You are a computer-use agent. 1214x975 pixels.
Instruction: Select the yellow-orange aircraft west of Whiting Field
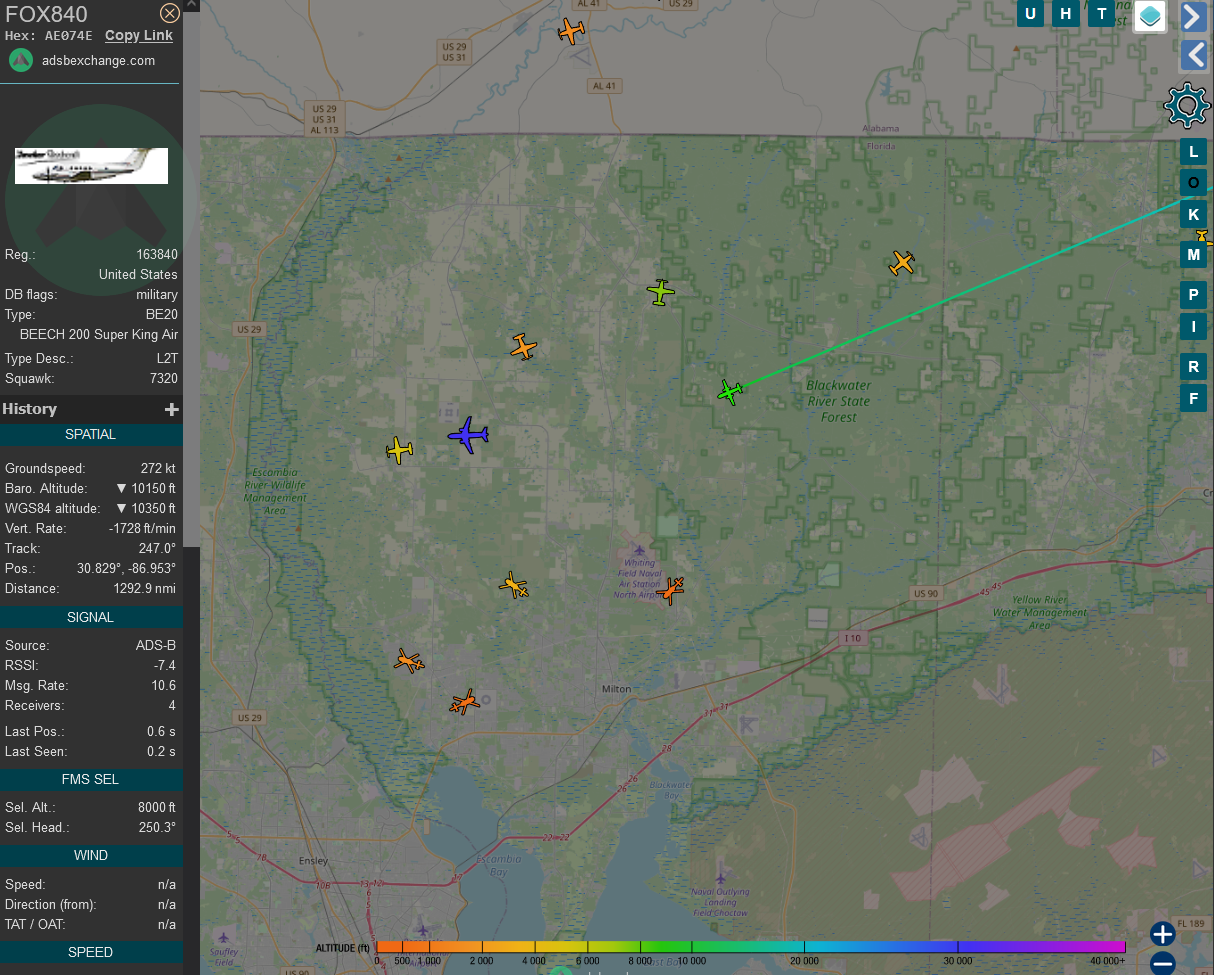point(514,586)
